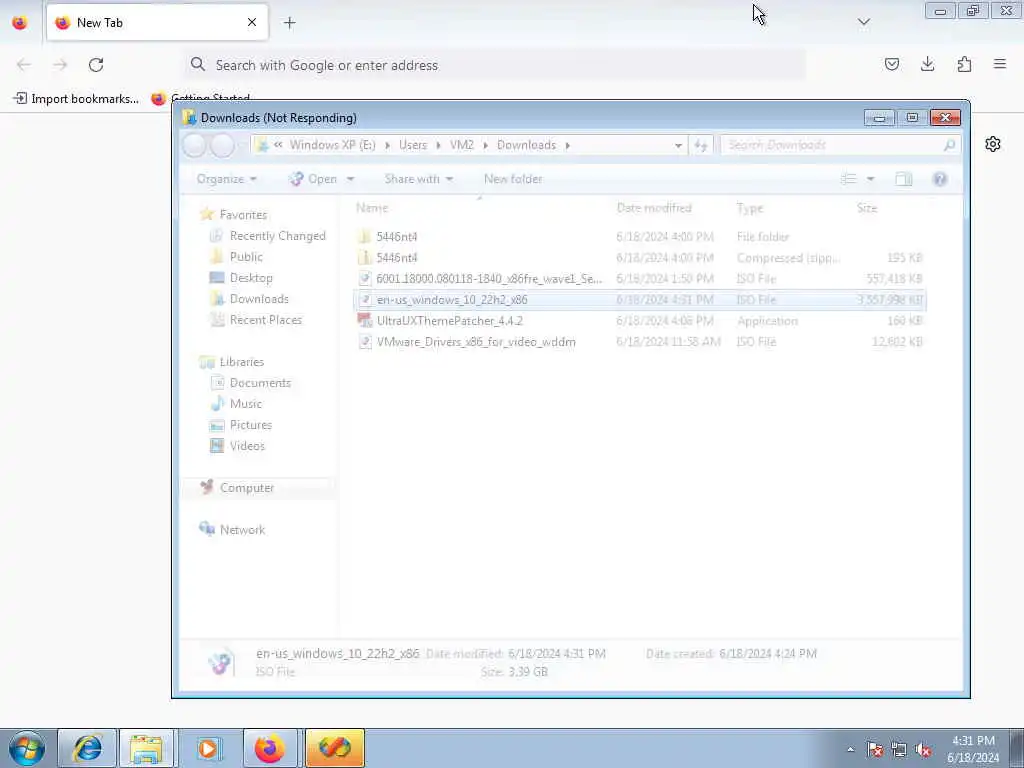Select en-us_windows_10_22h2_x86 ISO file row
The image size is (1024, 768).
tap(640, 300)
